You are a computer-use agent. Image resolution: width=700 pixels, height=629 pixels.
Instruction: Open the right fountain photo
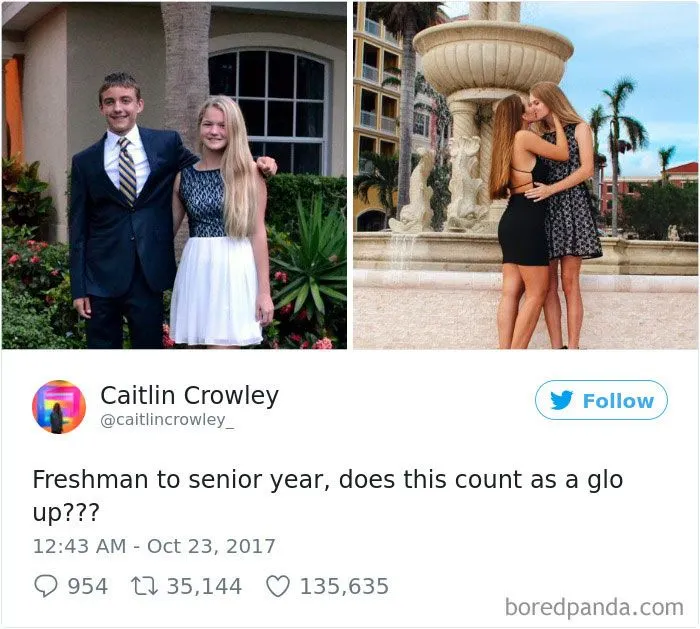pyautogui.click(x=525, y=175)
